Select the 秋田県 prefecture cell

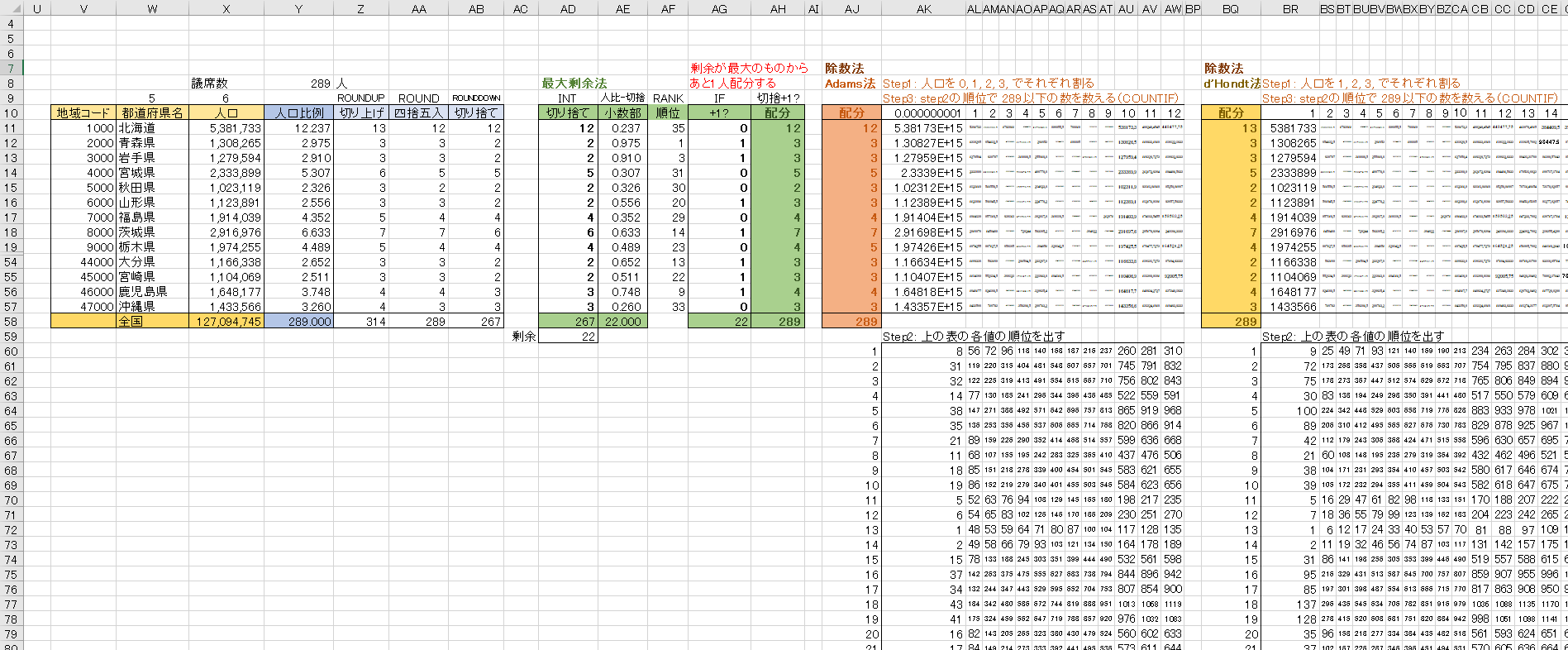(x=152, y=188)
